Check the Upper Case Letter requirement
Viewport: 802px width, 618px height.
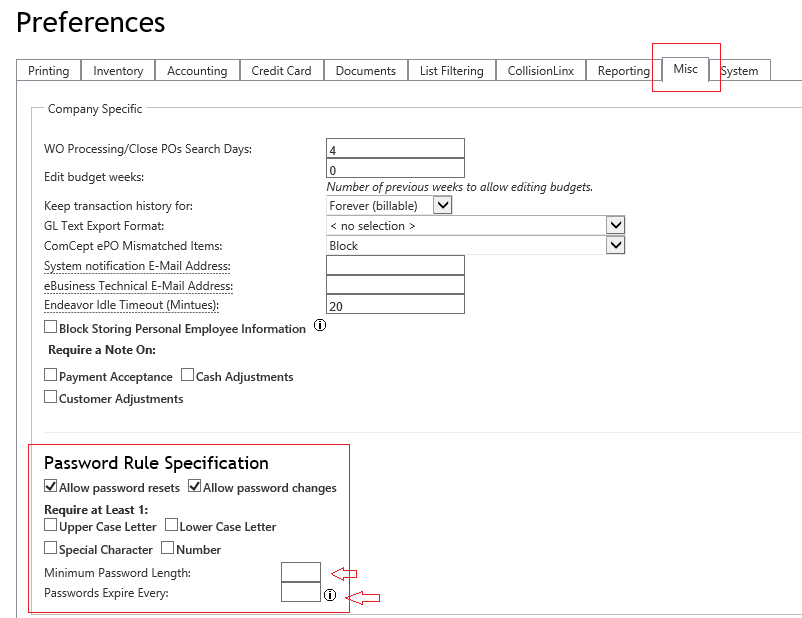coord(51,525)
